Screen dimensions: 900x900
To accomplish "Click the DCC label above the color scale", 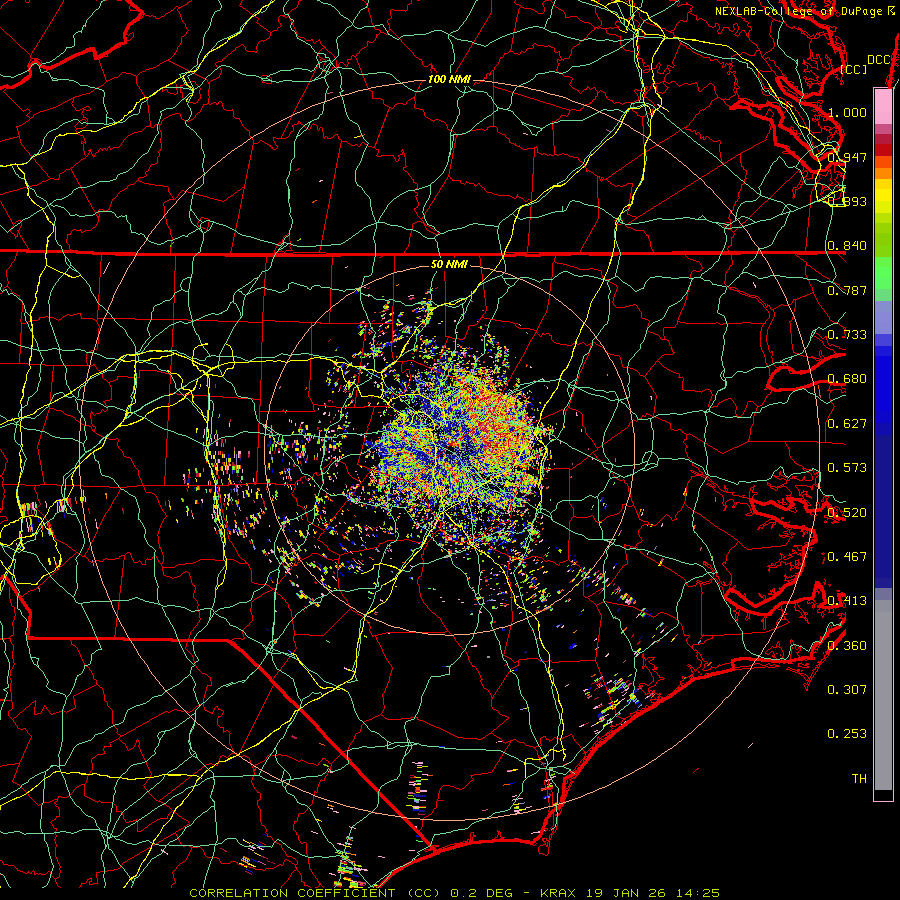I will 879,60.
